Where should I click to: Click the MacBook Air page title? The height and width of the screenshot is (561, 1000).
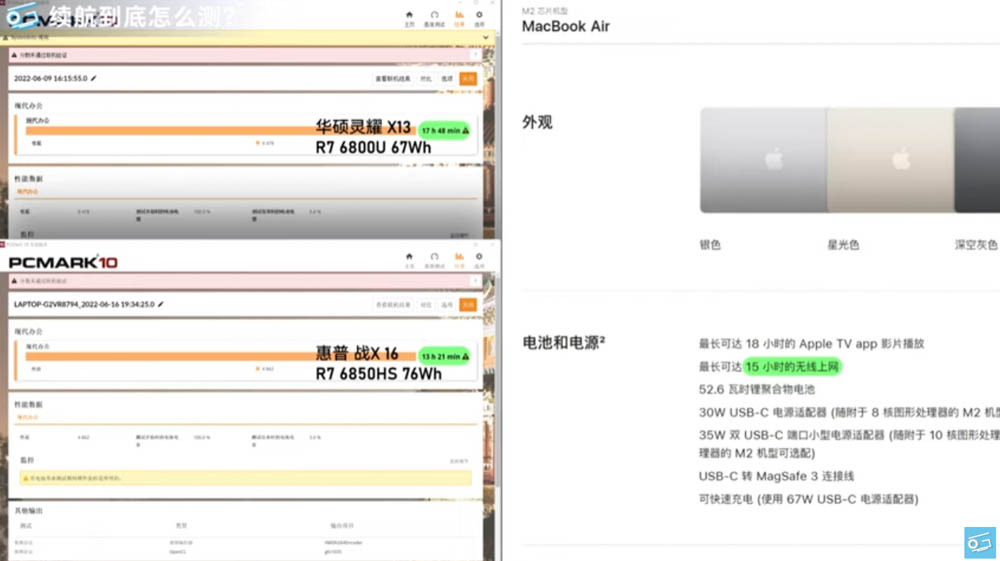pyautogui.click(x=566, y=26)
